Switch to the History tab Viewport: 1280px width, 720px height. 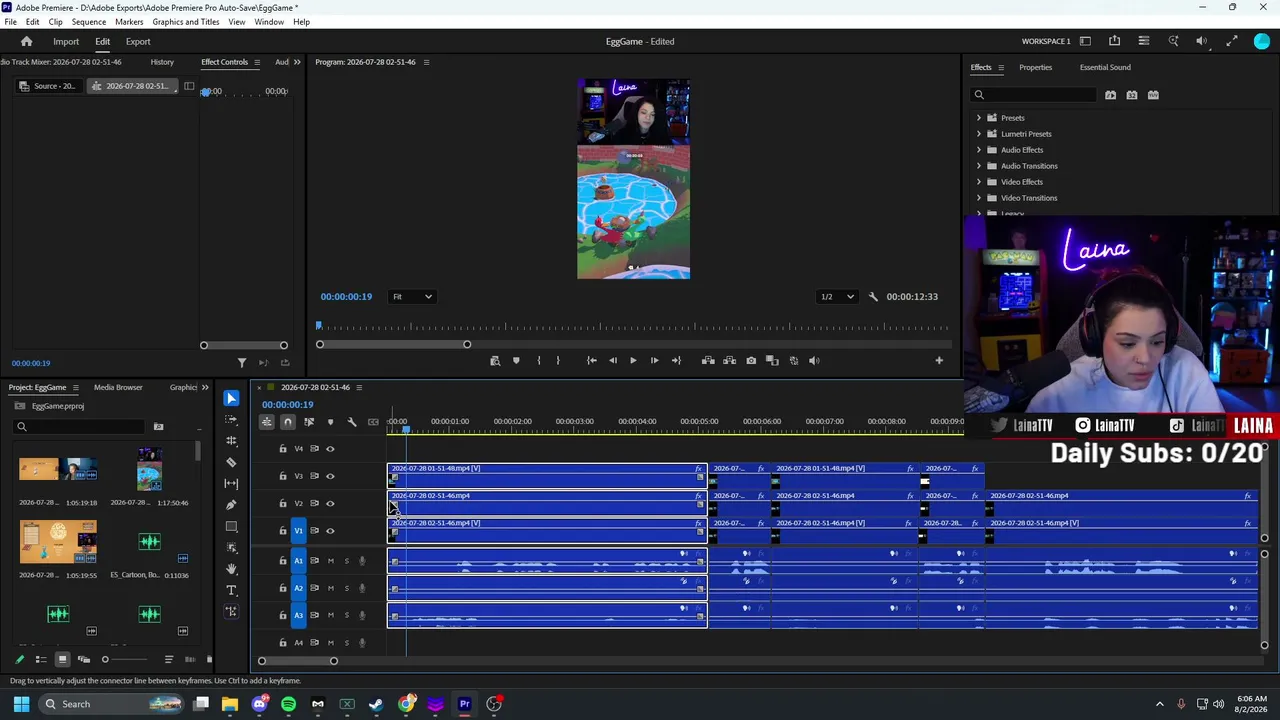pos(162,62)
